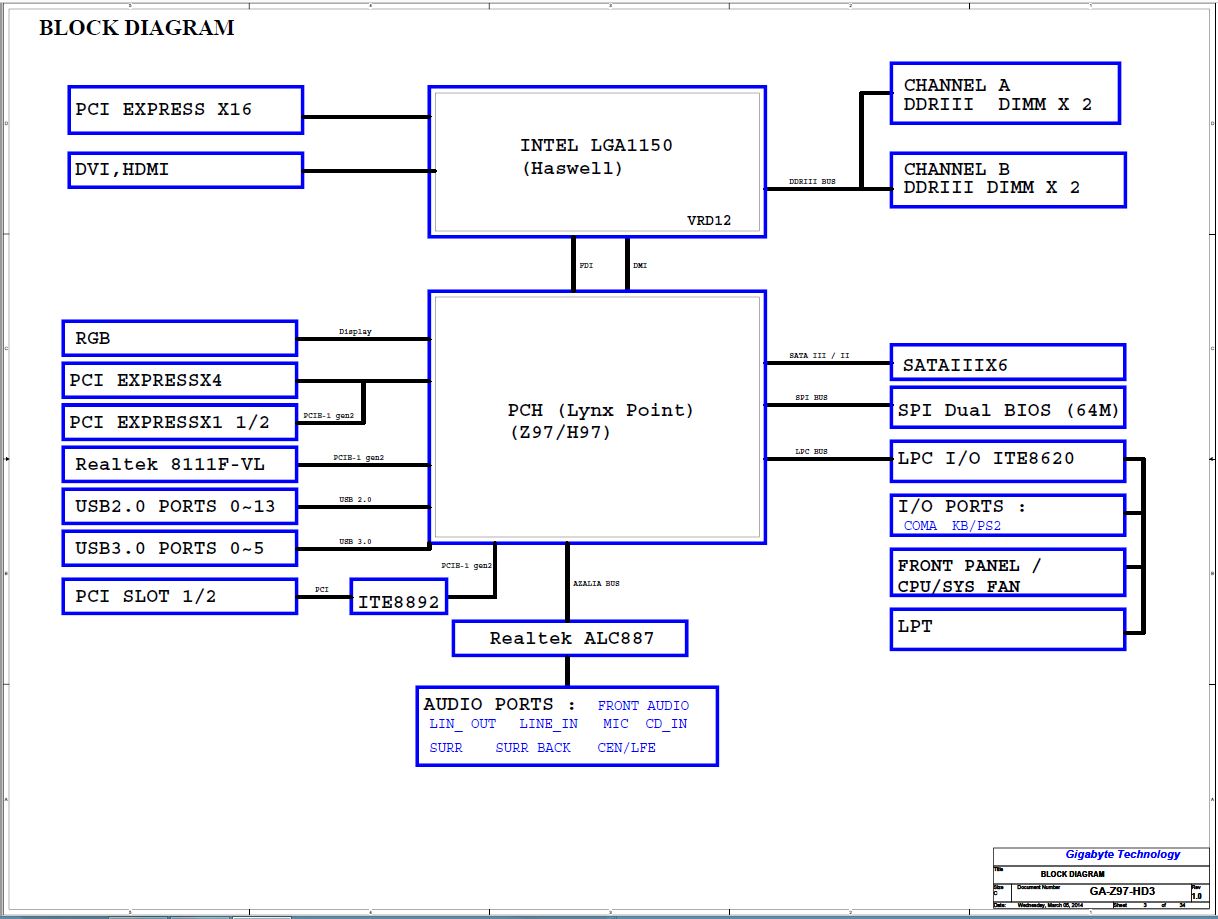
Task: Click the GA-Z97-HD3 document number
Action: tap(1121, 891)
